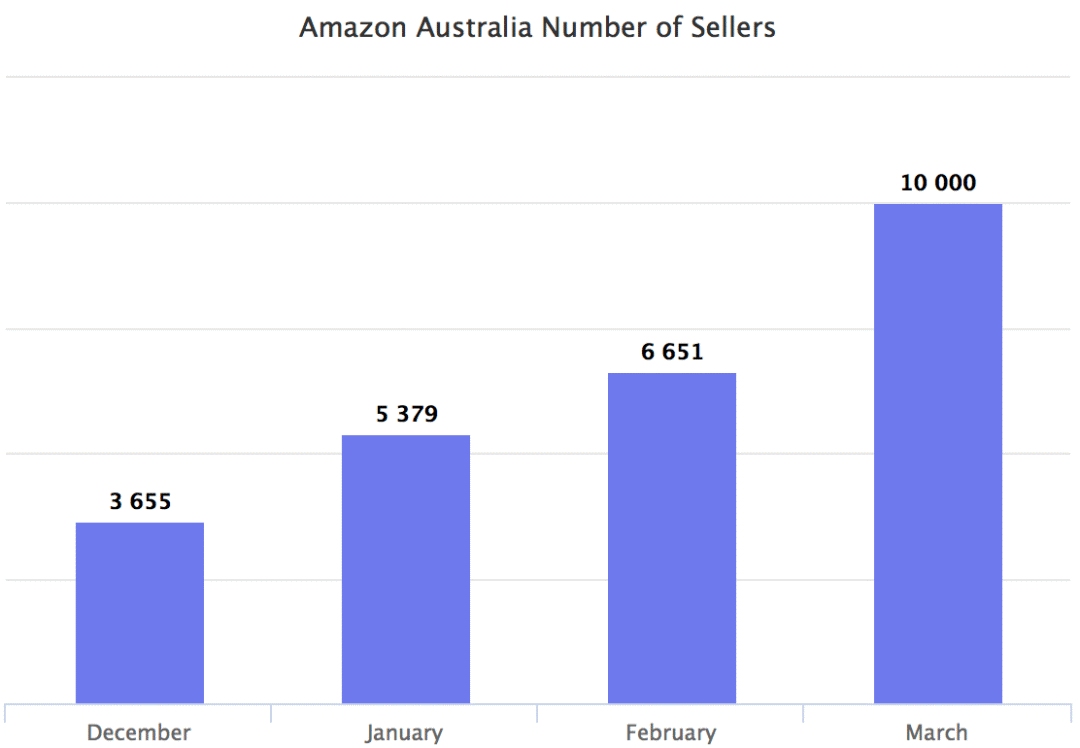1080x748 pixels.
Task: Click the February axis label
Action: point(671,733)
